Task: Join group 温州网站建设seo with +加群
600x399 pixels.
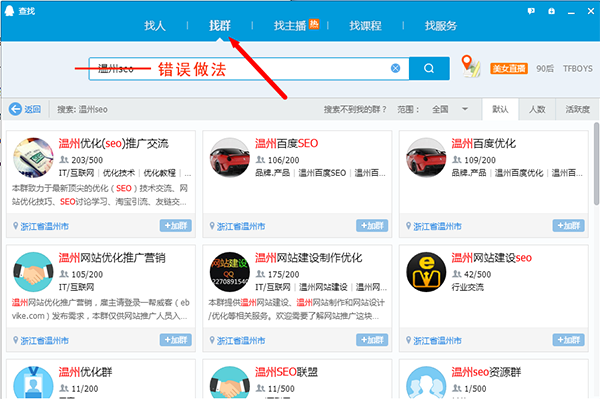Action: coord(568,340)
